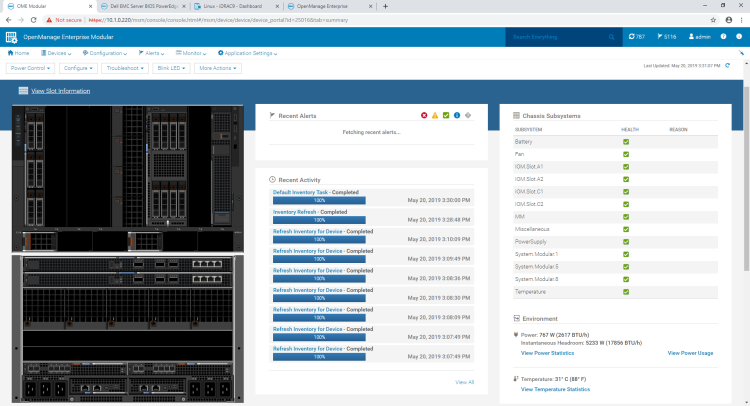
Task: Click the alerts flag counter 5116
Action: coord(665,36)
